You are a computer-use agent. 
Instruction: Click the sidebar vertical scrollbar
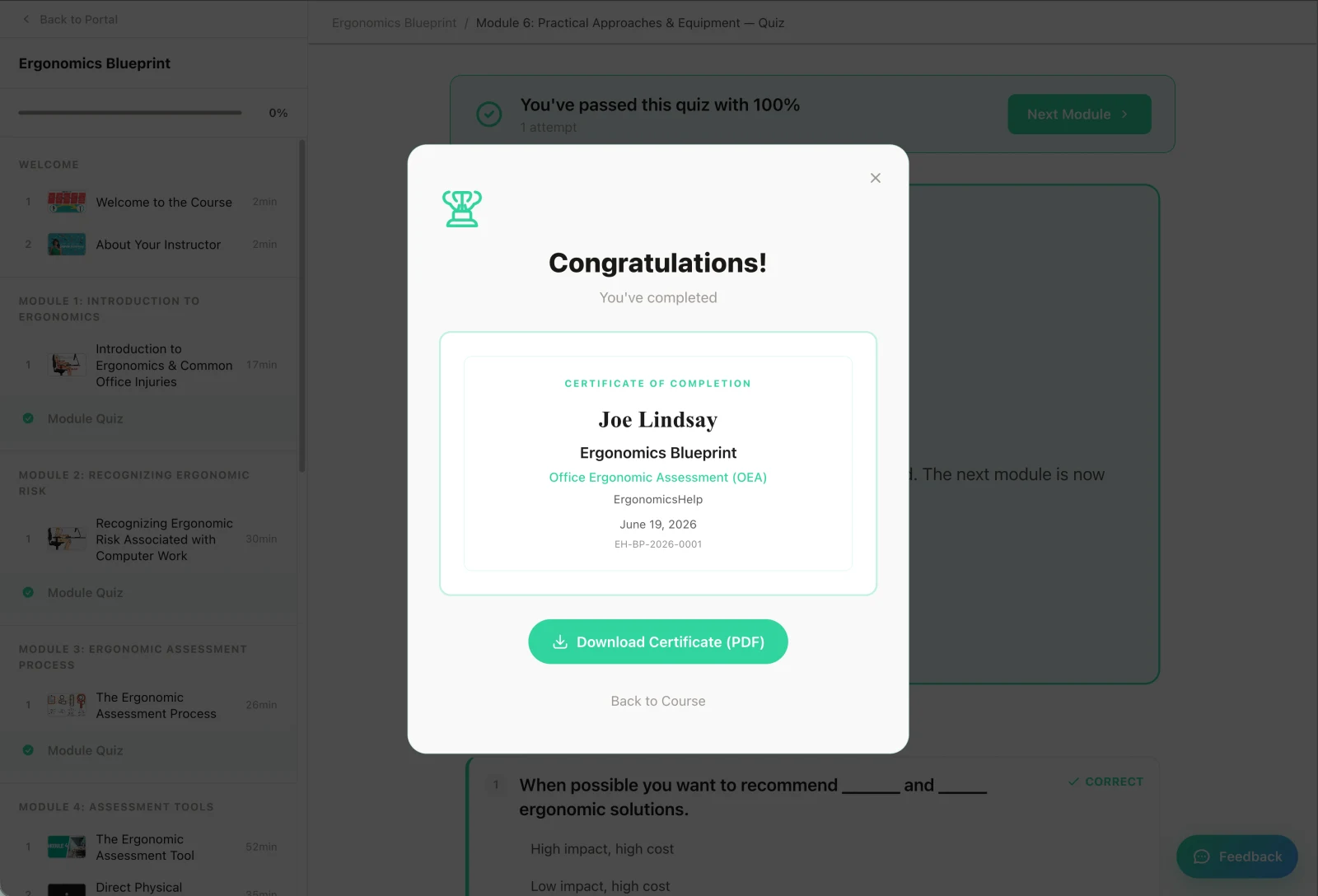point(301,306)
